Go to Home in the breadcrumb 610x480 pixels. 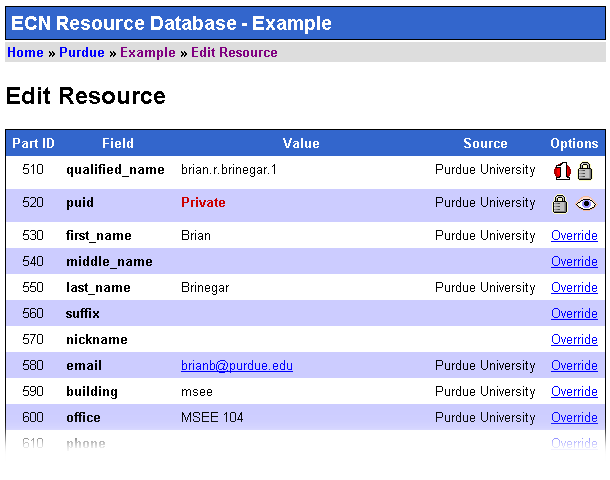(x=25, y=52)
